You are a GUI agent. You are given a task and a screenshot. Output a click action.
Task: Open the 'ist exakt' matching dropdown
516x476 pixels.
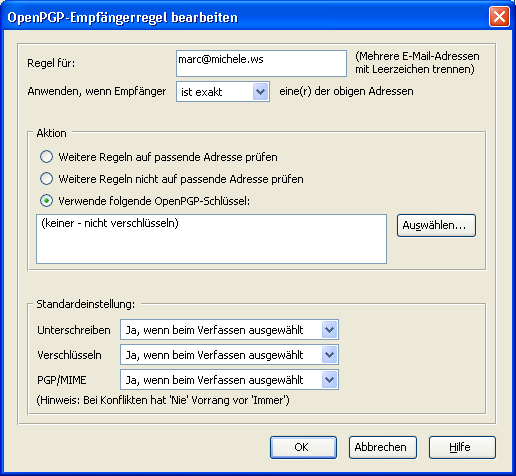pos(223,92)
